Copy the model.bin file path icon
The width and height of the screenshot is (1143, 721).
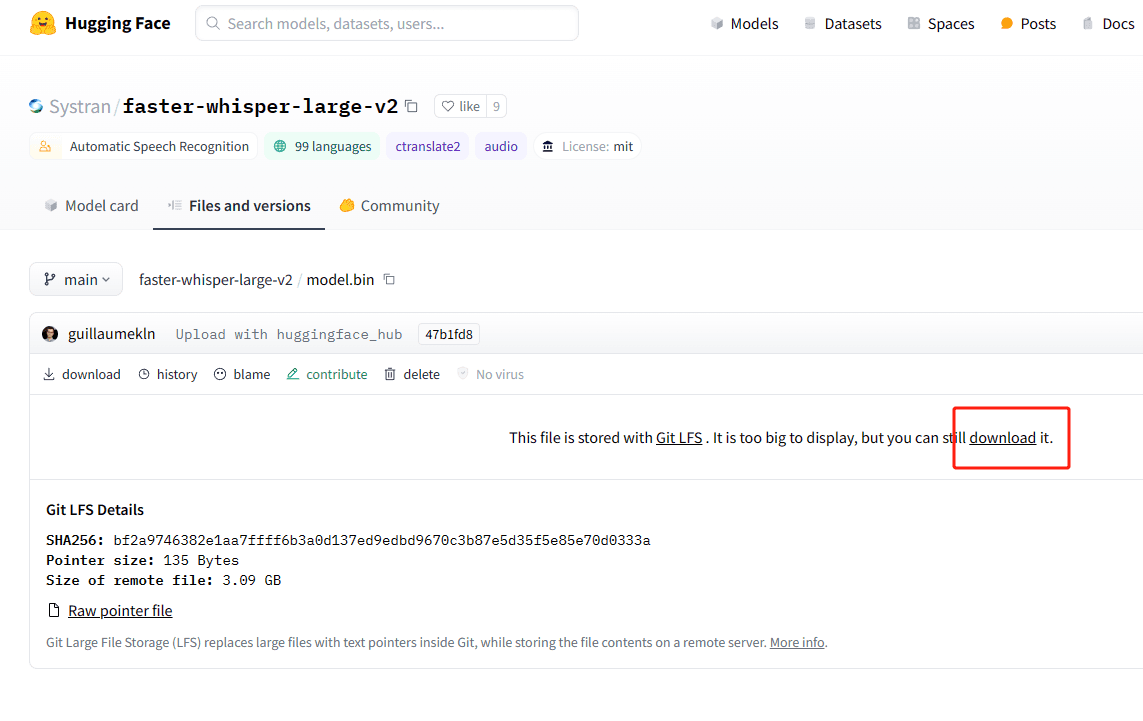point(388,279)
